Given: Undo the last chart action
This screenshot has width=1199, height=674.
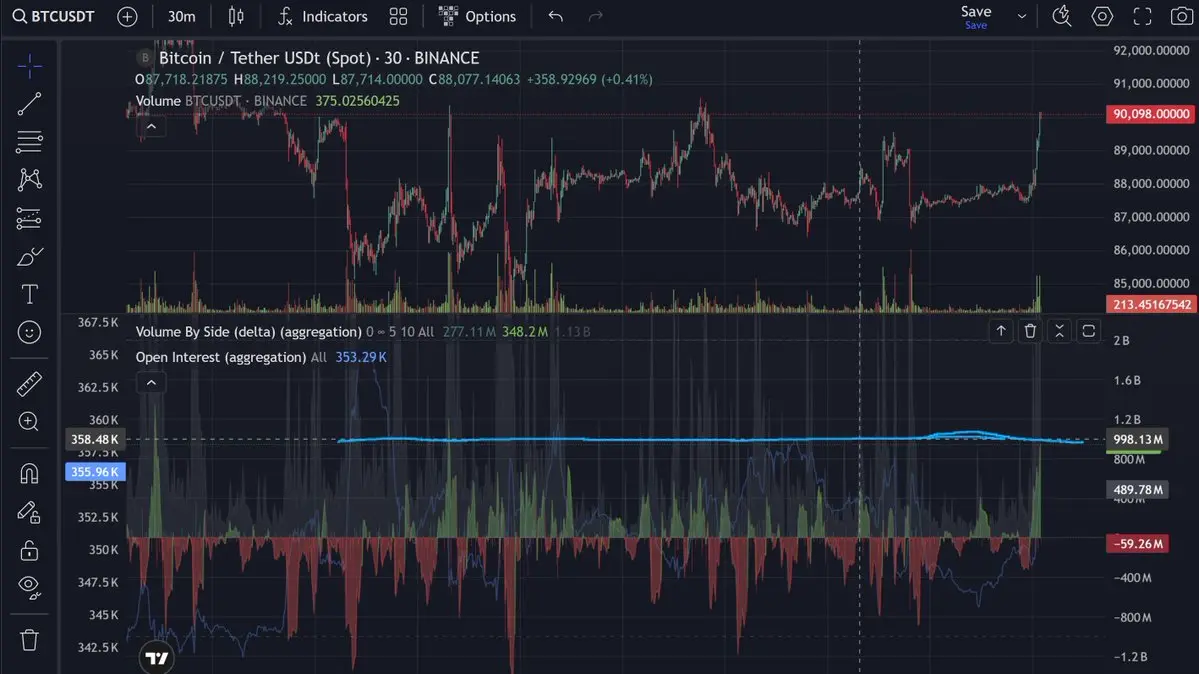Looking at the screenshot, I should pos(556,16).
